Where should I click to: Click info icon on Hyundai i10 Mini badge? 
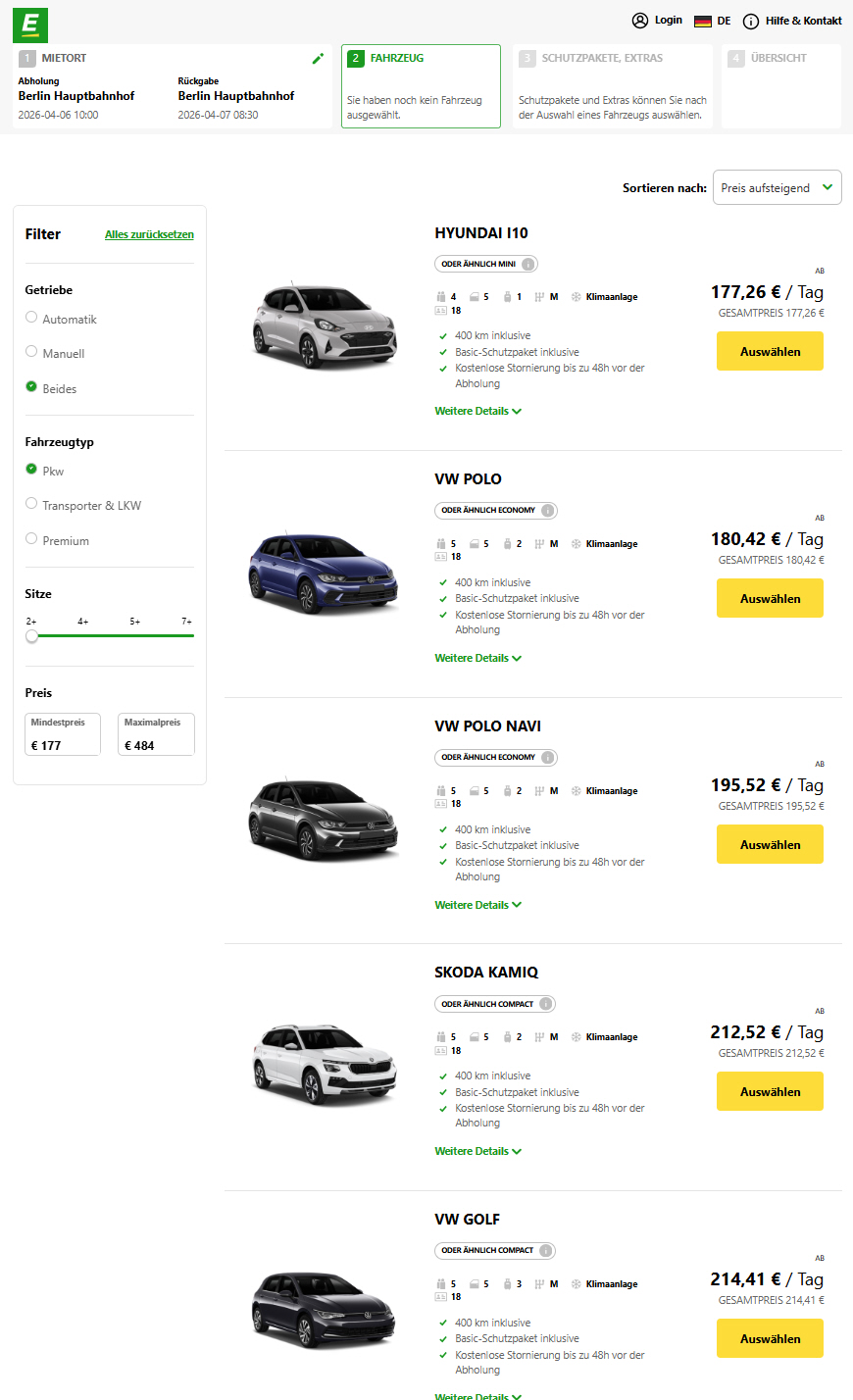(x=528, y=264)
